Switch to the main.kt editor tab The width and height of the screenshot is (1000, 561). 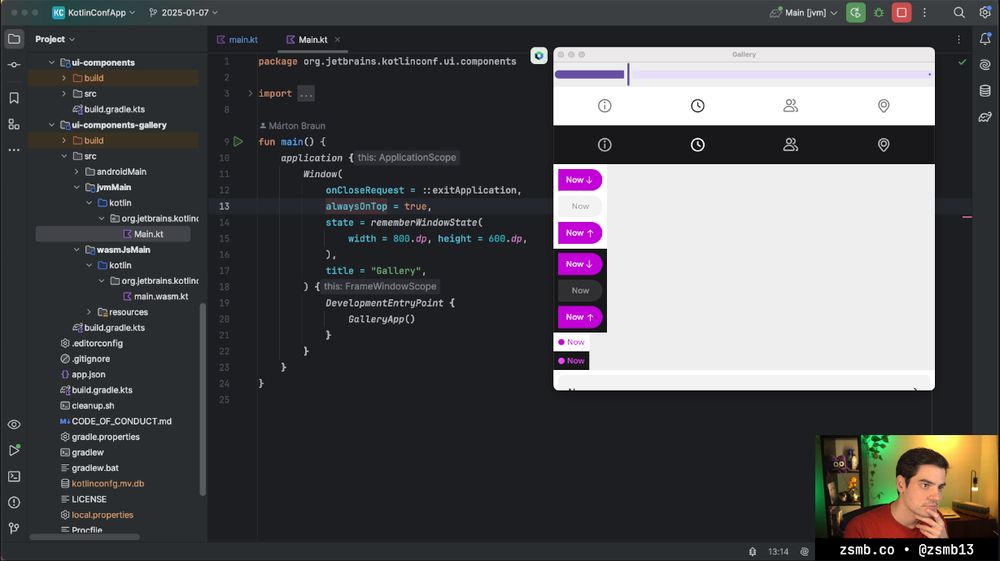237,40
